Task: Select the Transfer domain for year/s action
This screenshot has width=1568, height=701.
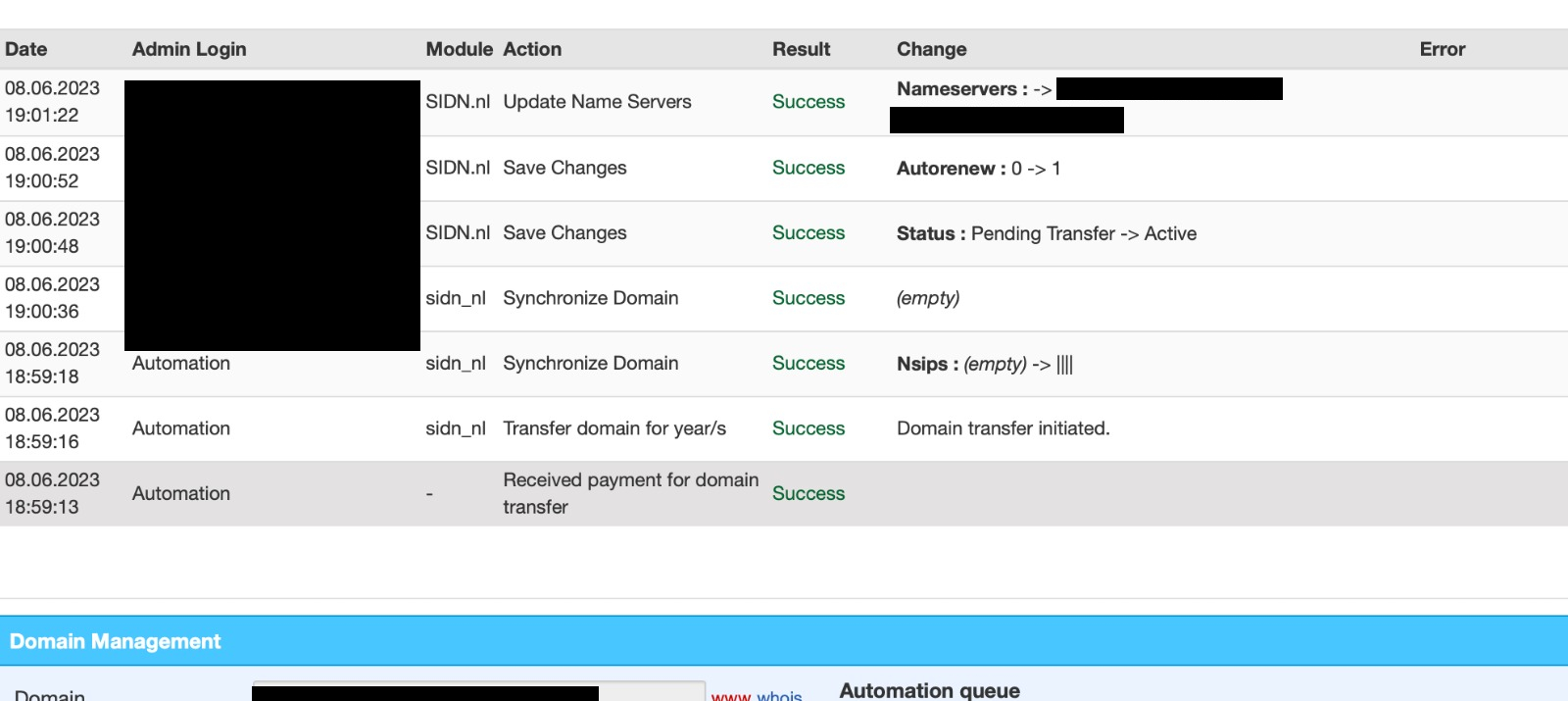Action: point(614,428)
